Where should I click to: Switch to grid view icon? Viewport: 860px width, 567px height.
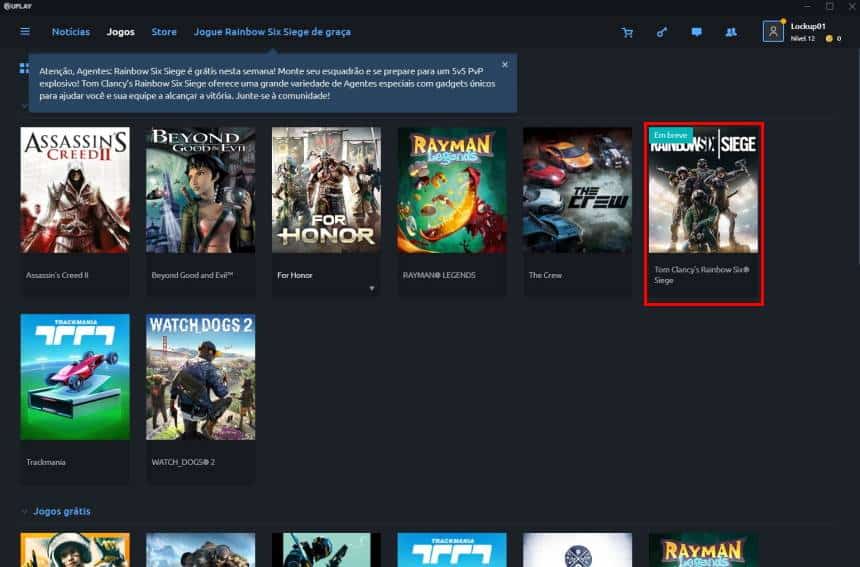24,68
